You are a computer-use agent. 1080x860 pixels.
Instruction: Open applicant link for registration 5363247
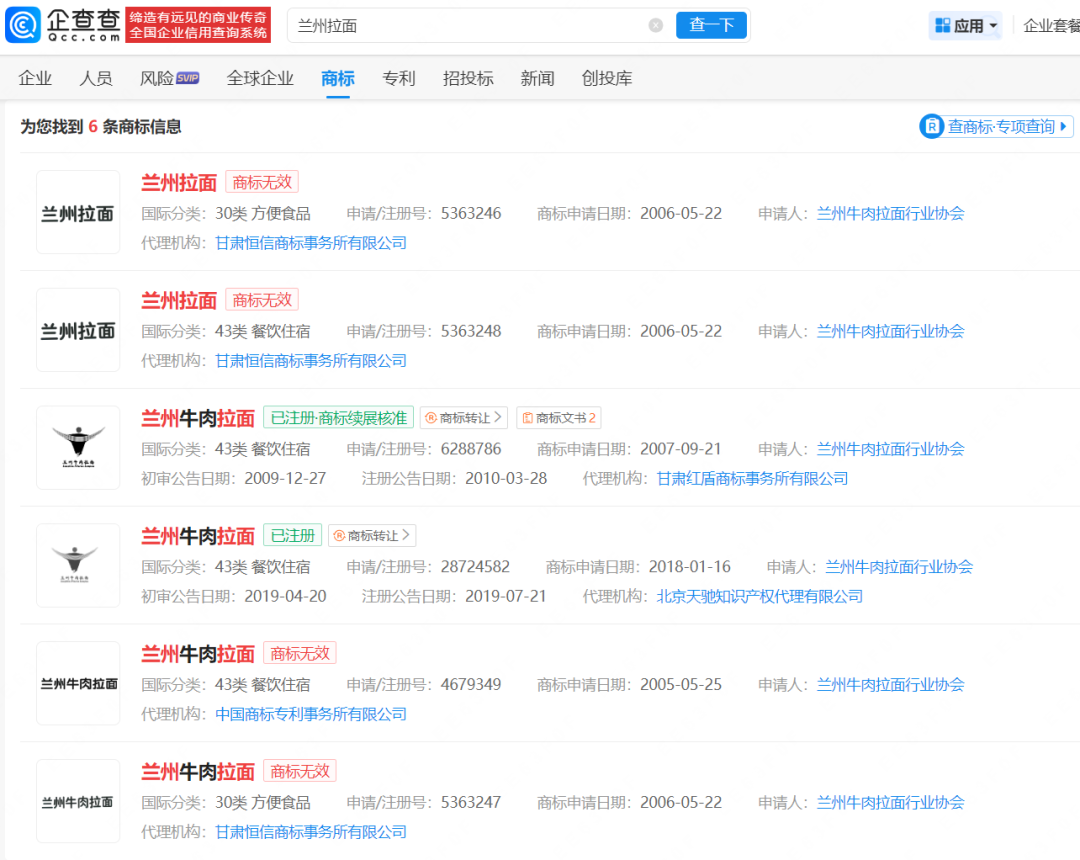coord(891,802)
